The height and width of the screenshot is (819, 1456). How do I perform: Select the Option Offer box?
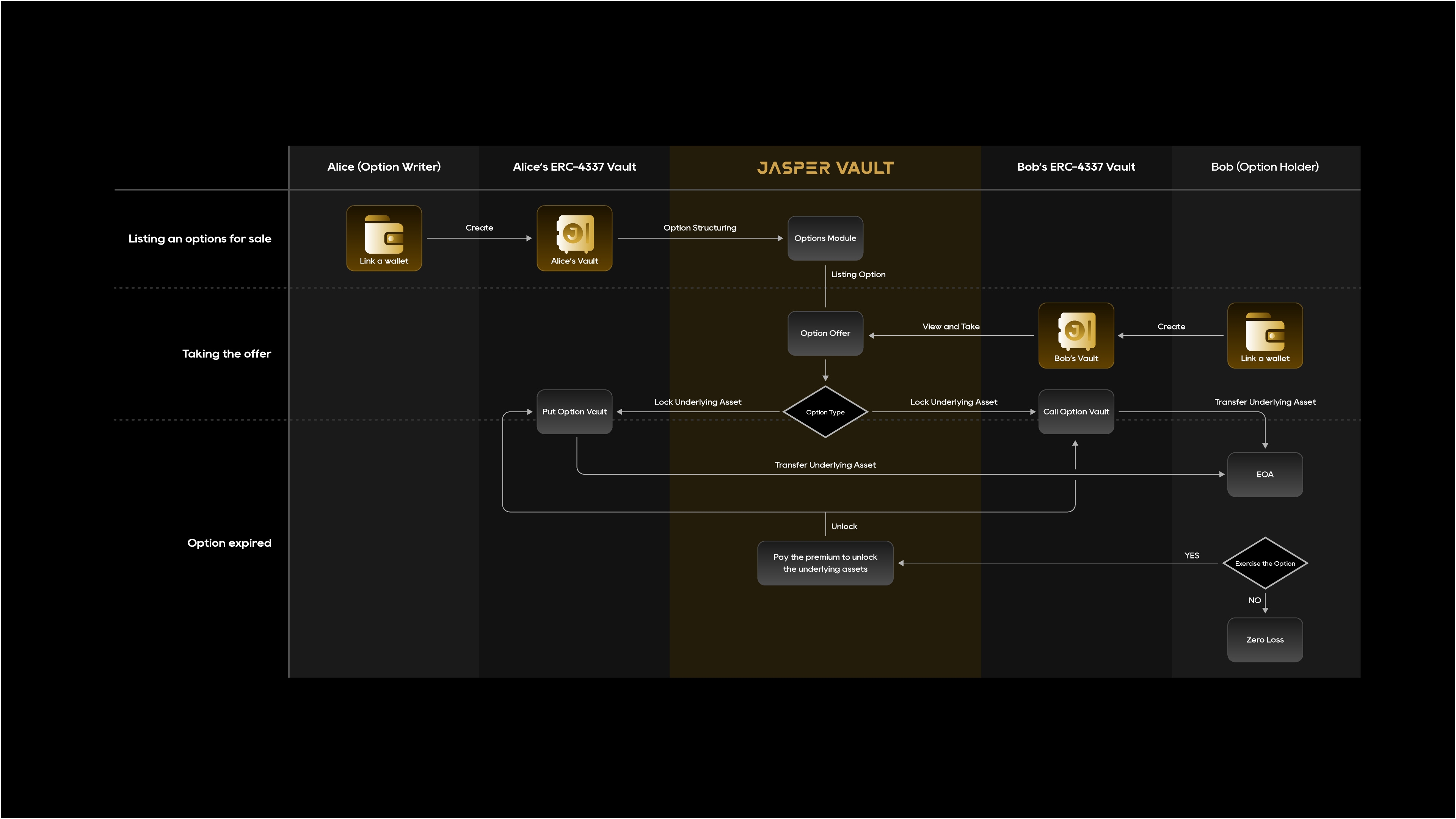coord(825,333)
